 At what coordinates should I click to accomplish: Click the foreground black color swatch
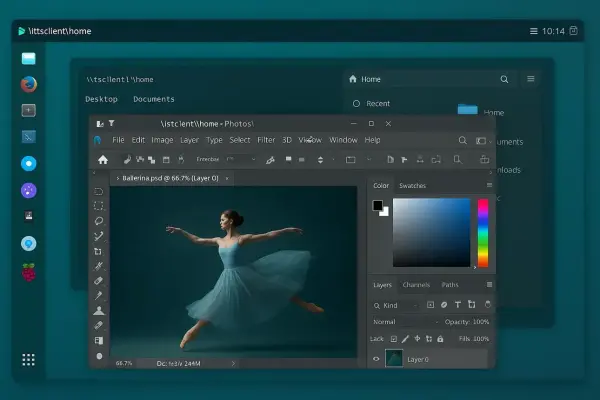378,206
